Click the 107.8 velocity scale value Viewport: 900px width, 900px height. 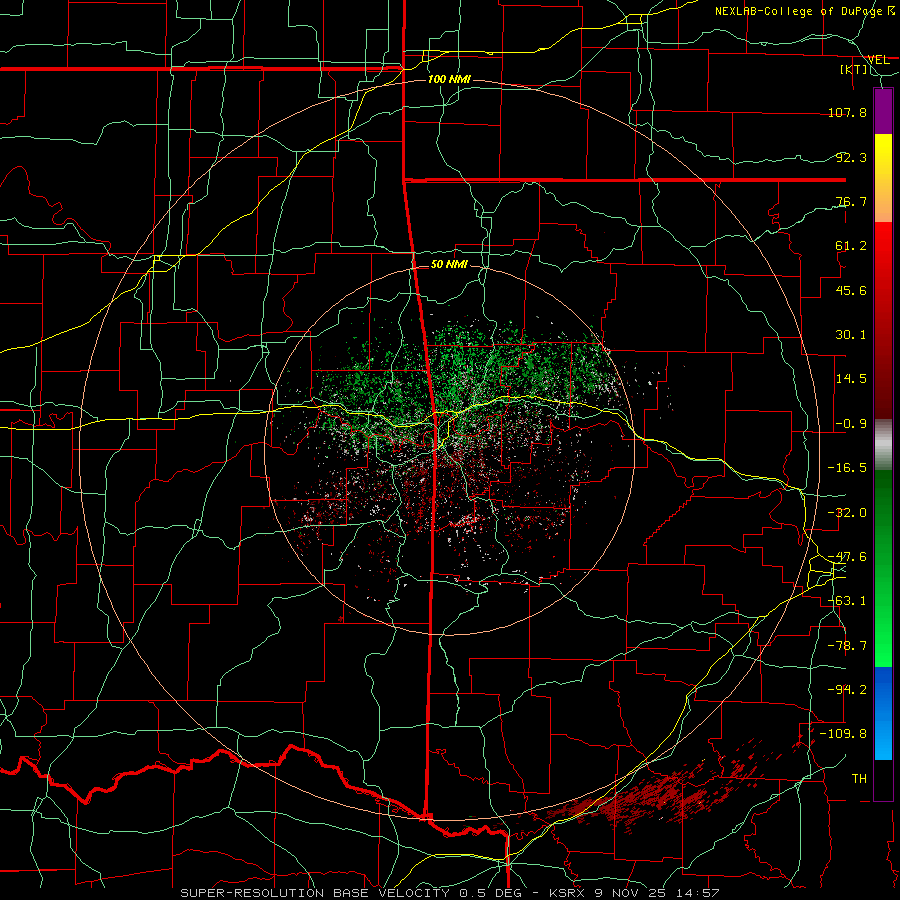tap(847, 112)
